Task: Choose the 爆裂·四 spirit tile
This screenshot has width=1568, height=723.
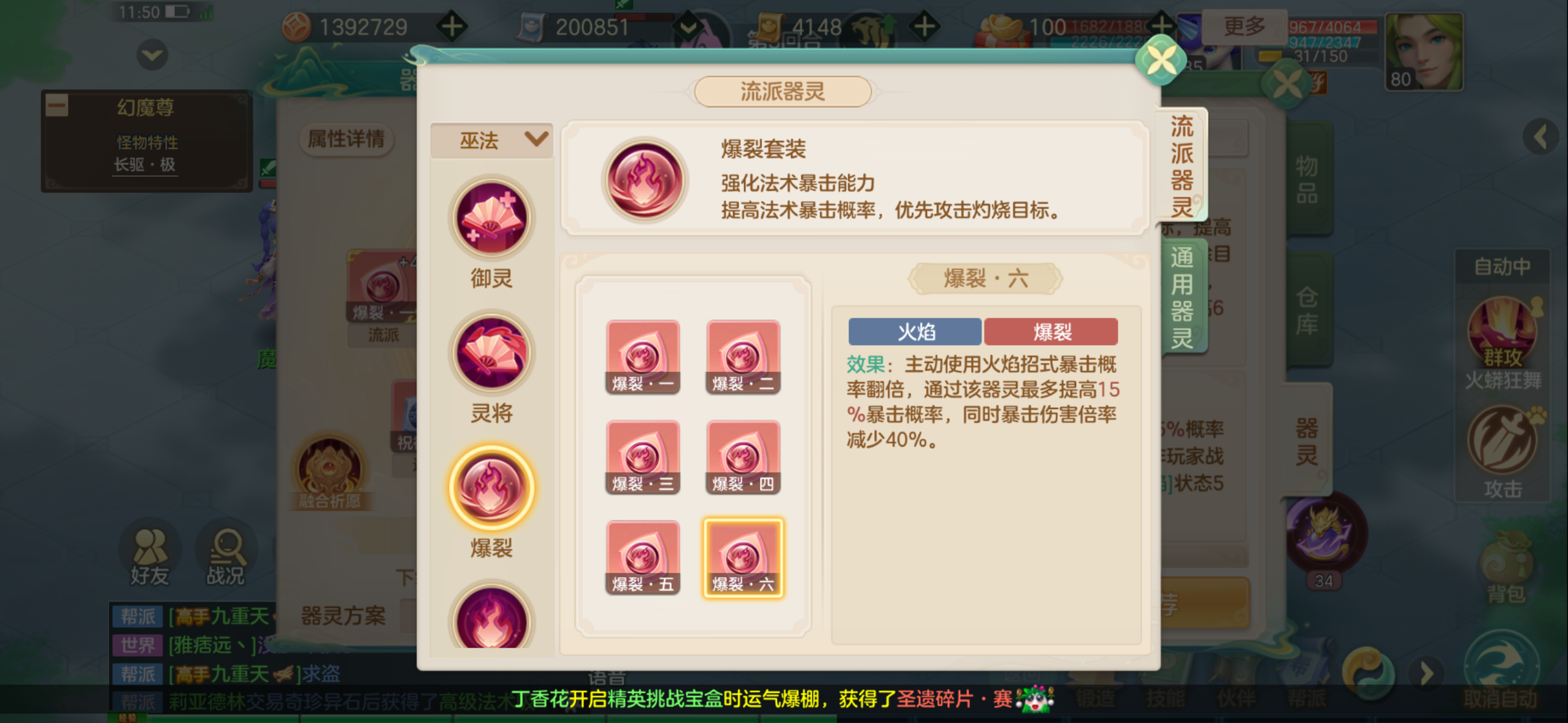Action: (x=743, y=457)
